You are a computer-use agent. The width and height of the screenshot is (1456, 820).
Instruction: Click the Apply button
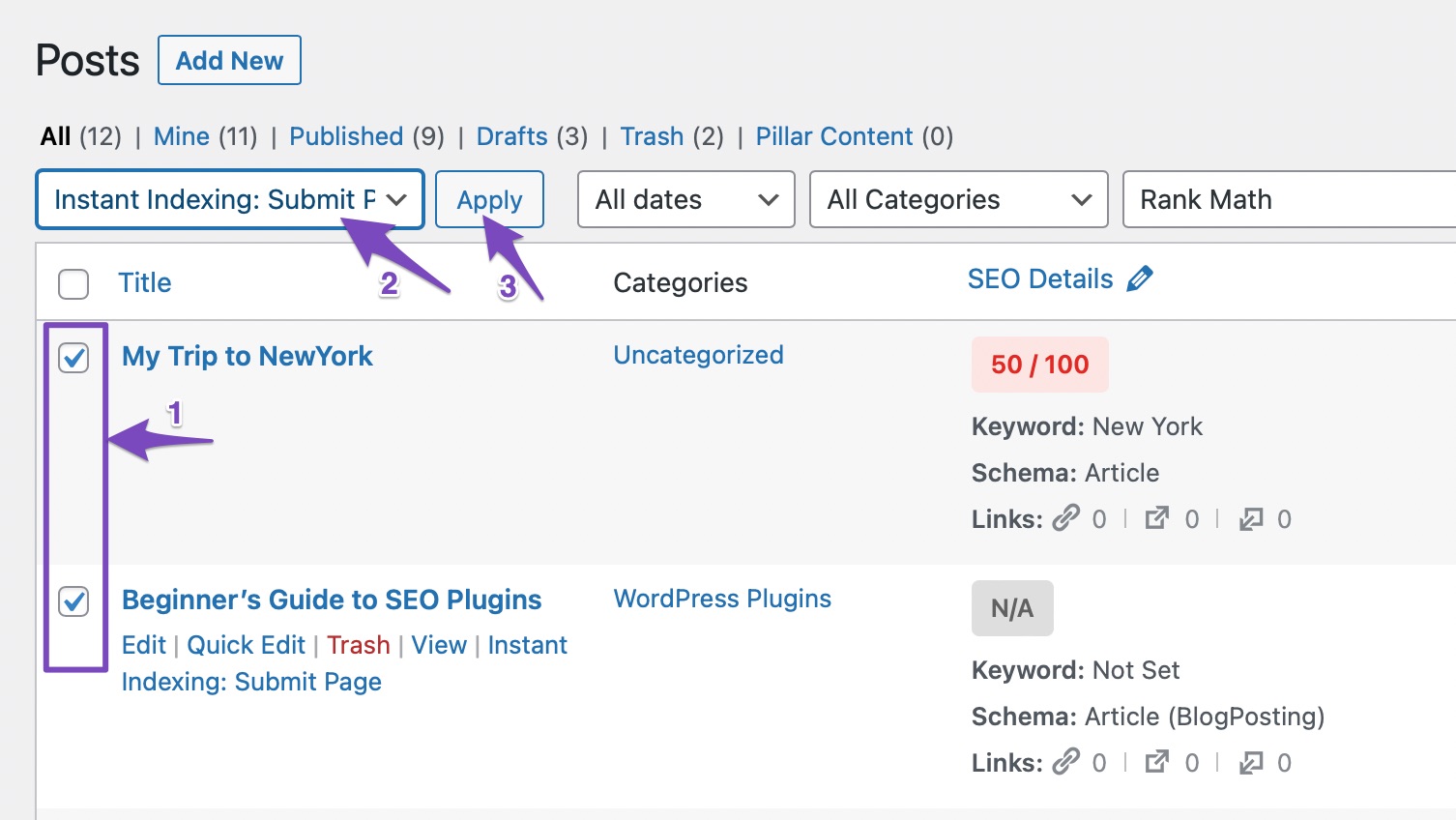[x=489, y=199]
